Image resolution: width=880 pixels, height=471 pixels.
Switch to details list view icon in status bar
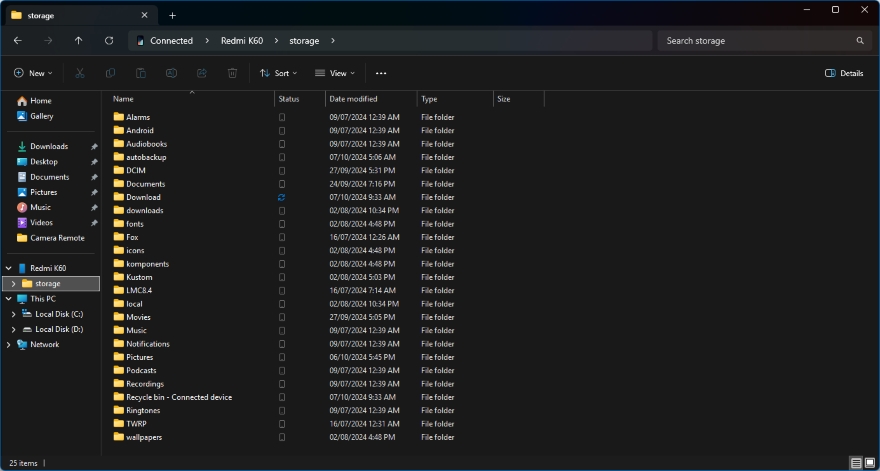[855, 463]
